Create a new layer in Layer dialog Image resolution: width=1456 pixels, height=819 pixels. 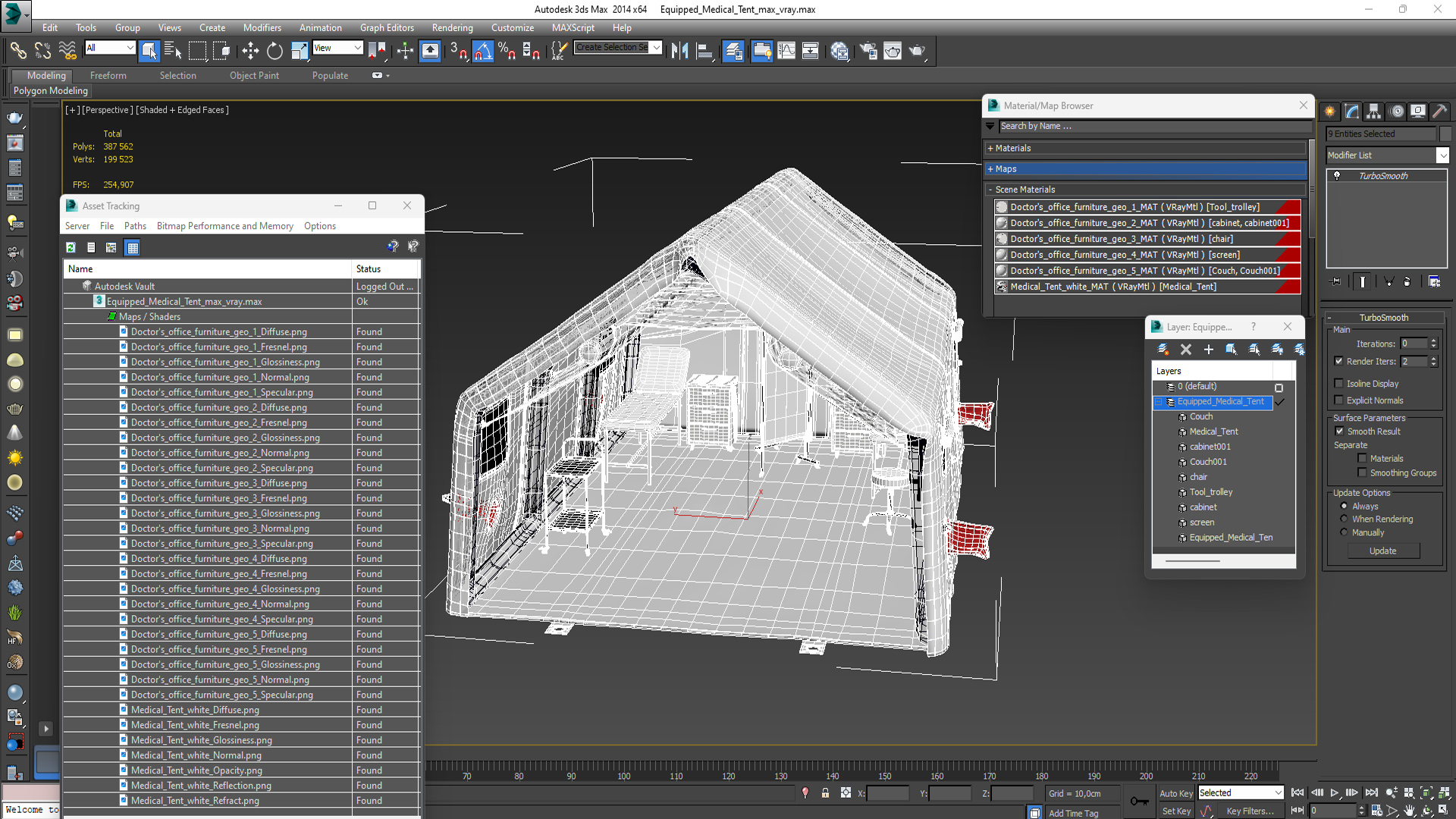[x=1163, y=349]
